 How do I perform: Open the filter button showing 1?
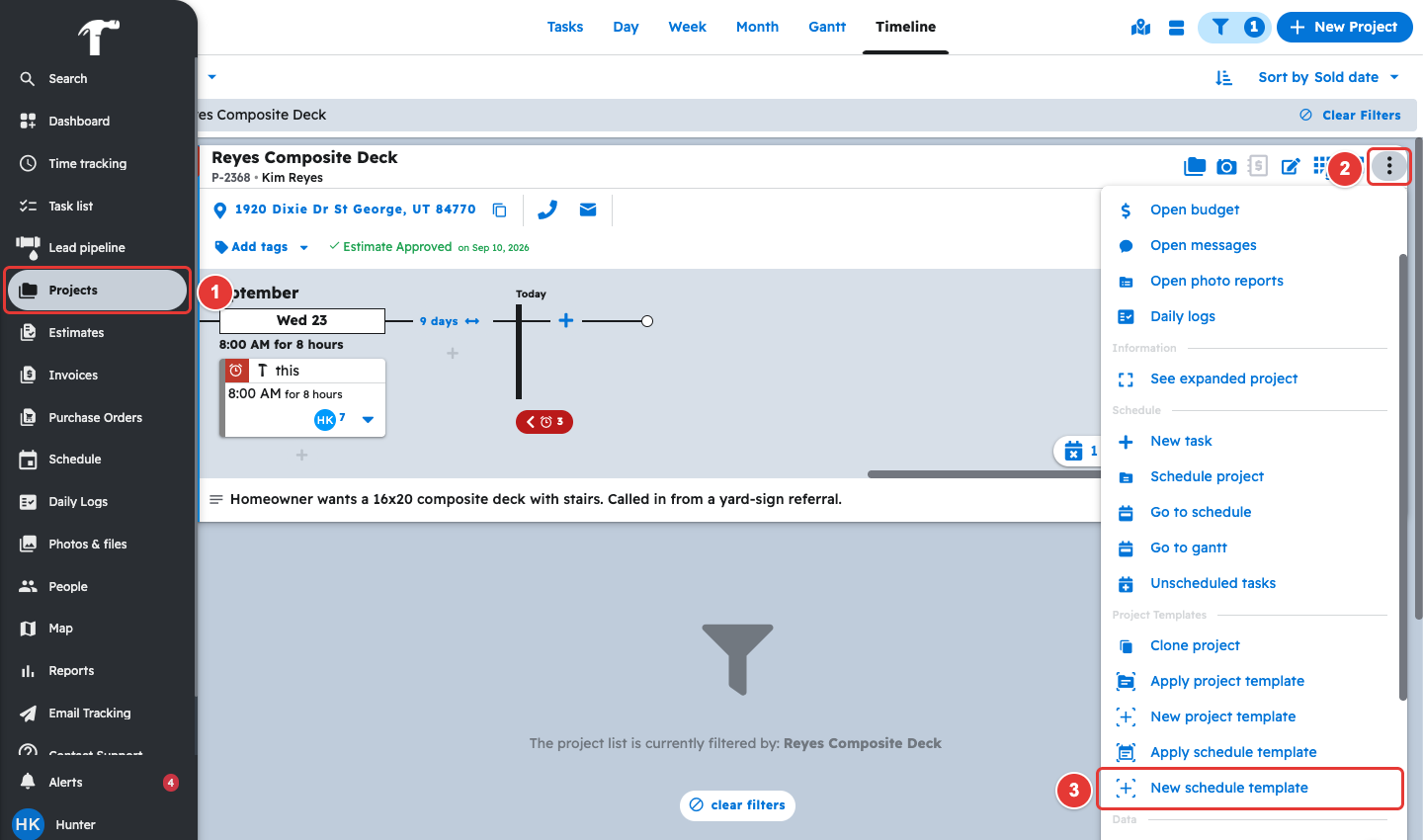point(1234,28)
